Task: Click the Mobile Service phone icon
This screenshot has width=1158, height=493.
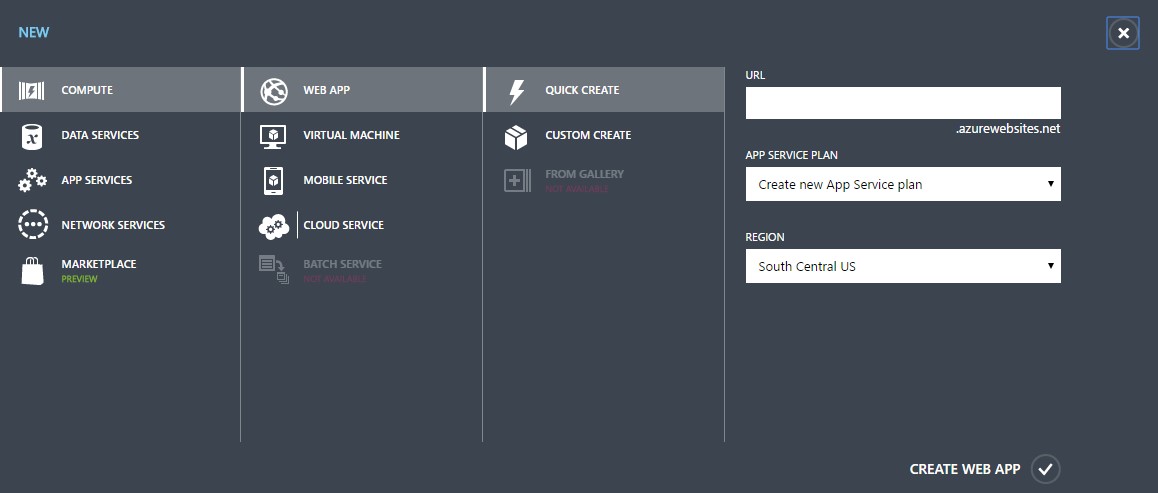Action: point(273,181)
